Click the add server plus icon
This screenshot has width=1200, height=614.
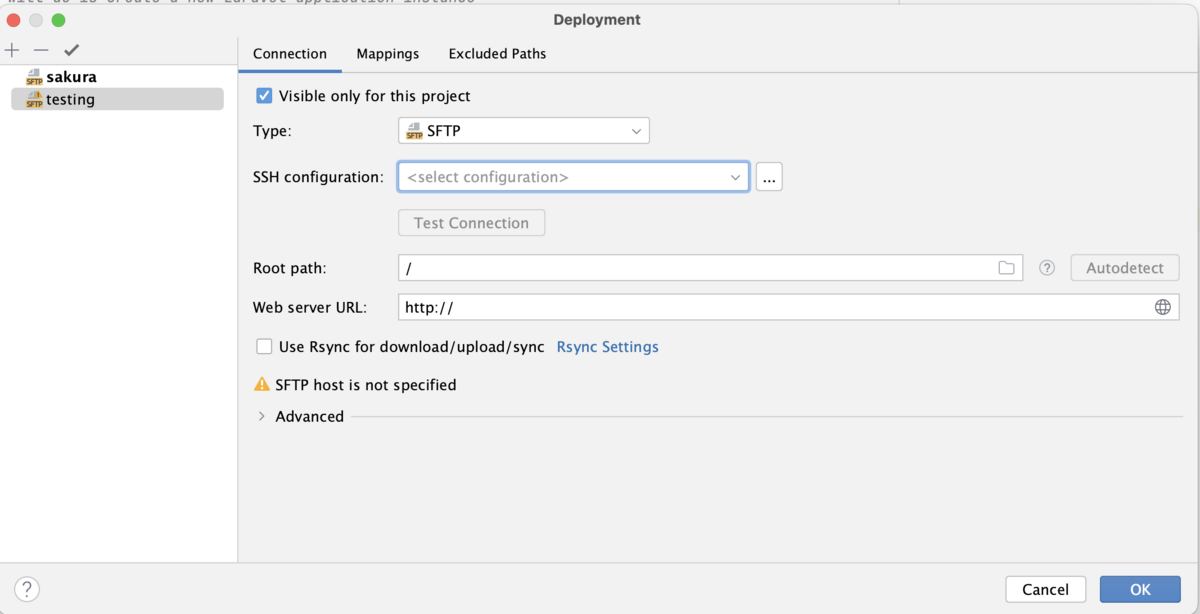tap(12, 50)
